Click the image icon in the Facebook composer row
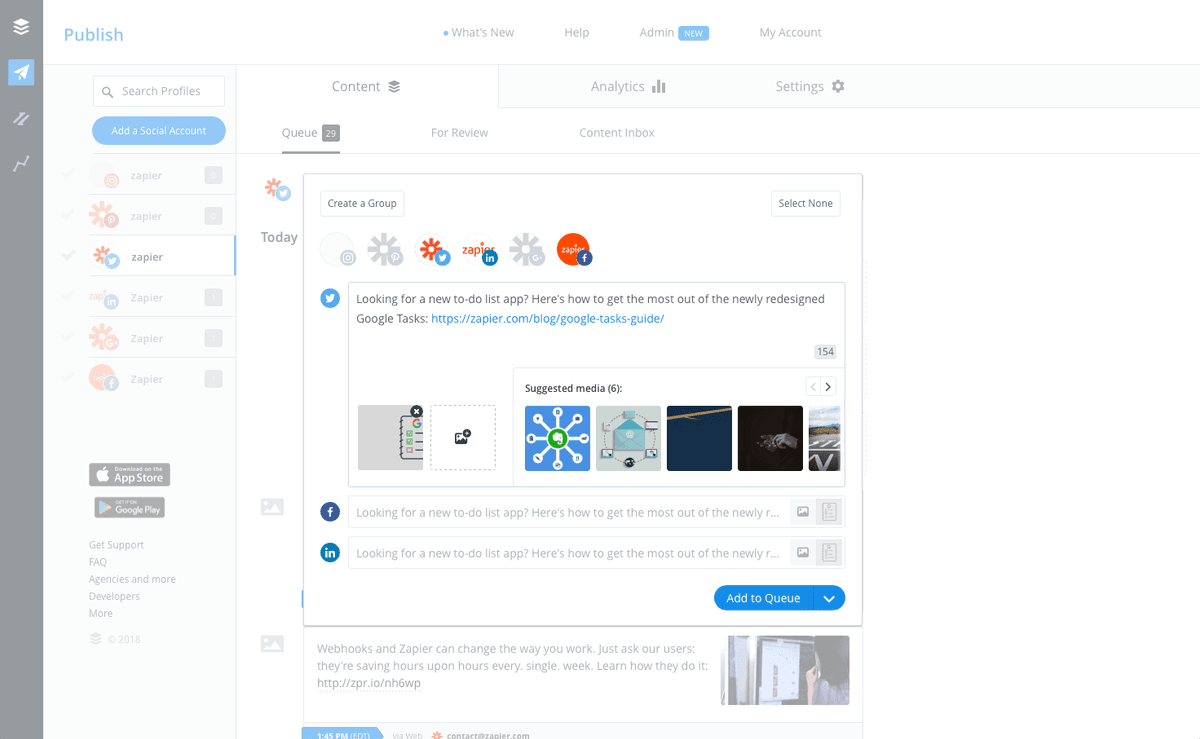 click(802, 512)
